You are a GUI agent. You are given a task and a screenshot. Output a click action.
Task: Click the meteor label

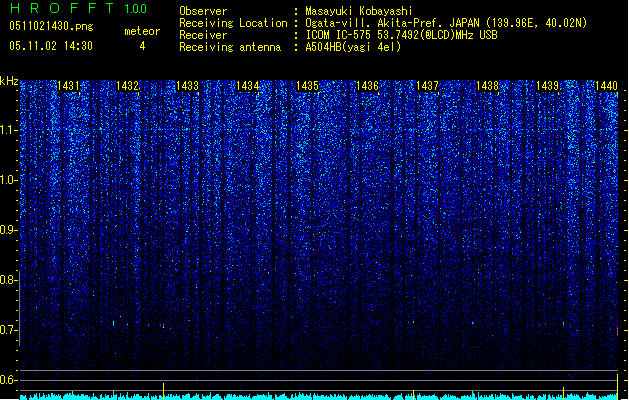point(142,31)
